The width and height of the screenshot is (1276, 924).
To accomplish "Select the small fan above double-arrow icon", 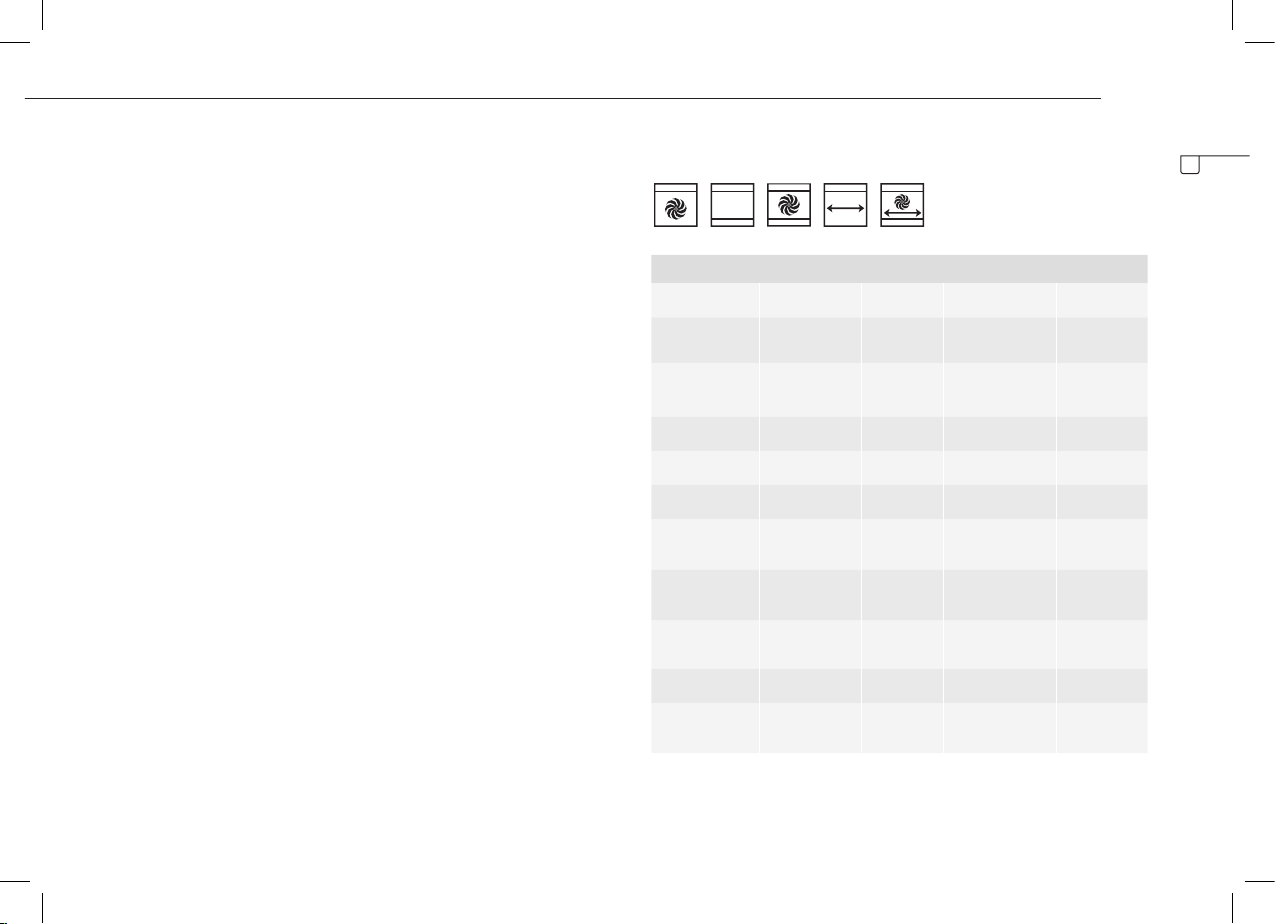I will [x=903, y=205].
